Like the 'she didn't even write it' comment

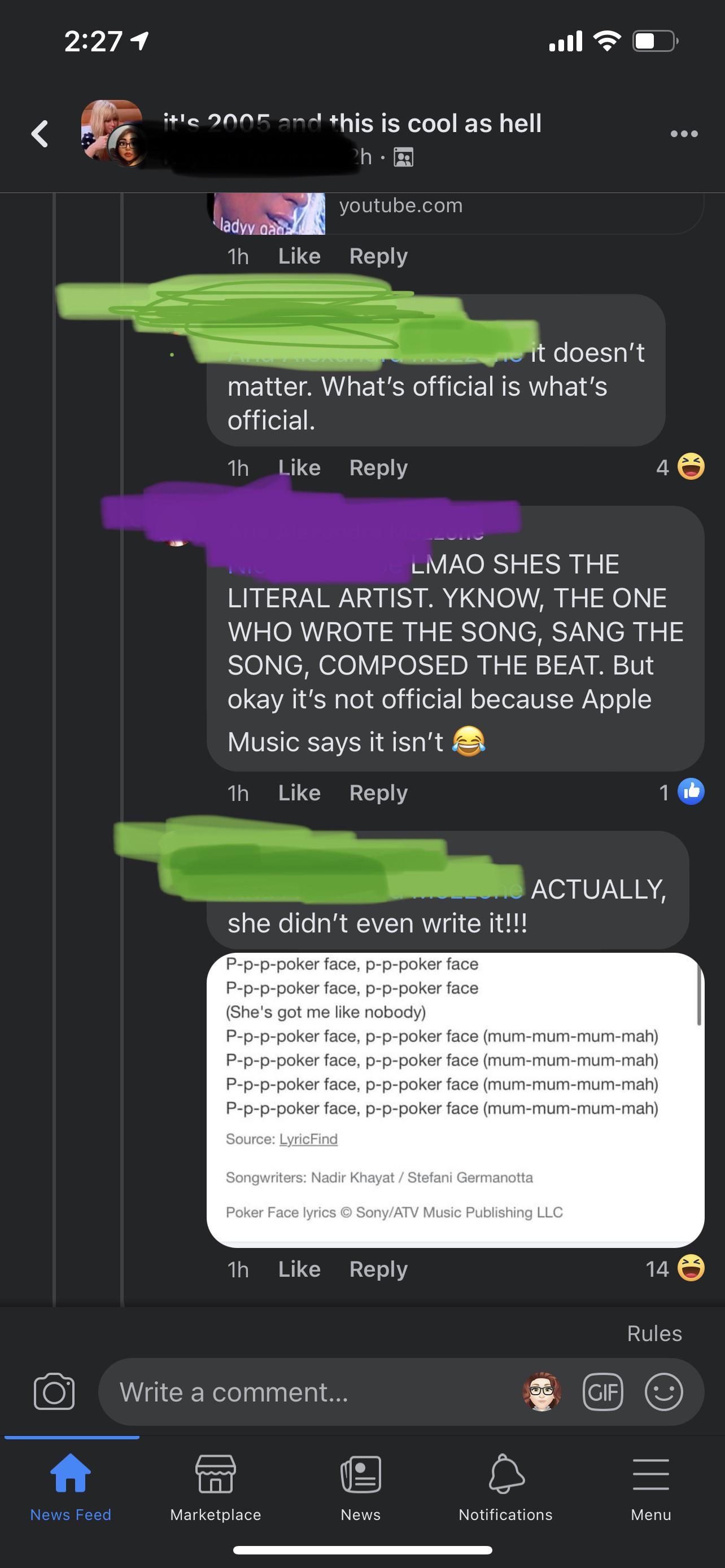click(x=299, y=1269)
